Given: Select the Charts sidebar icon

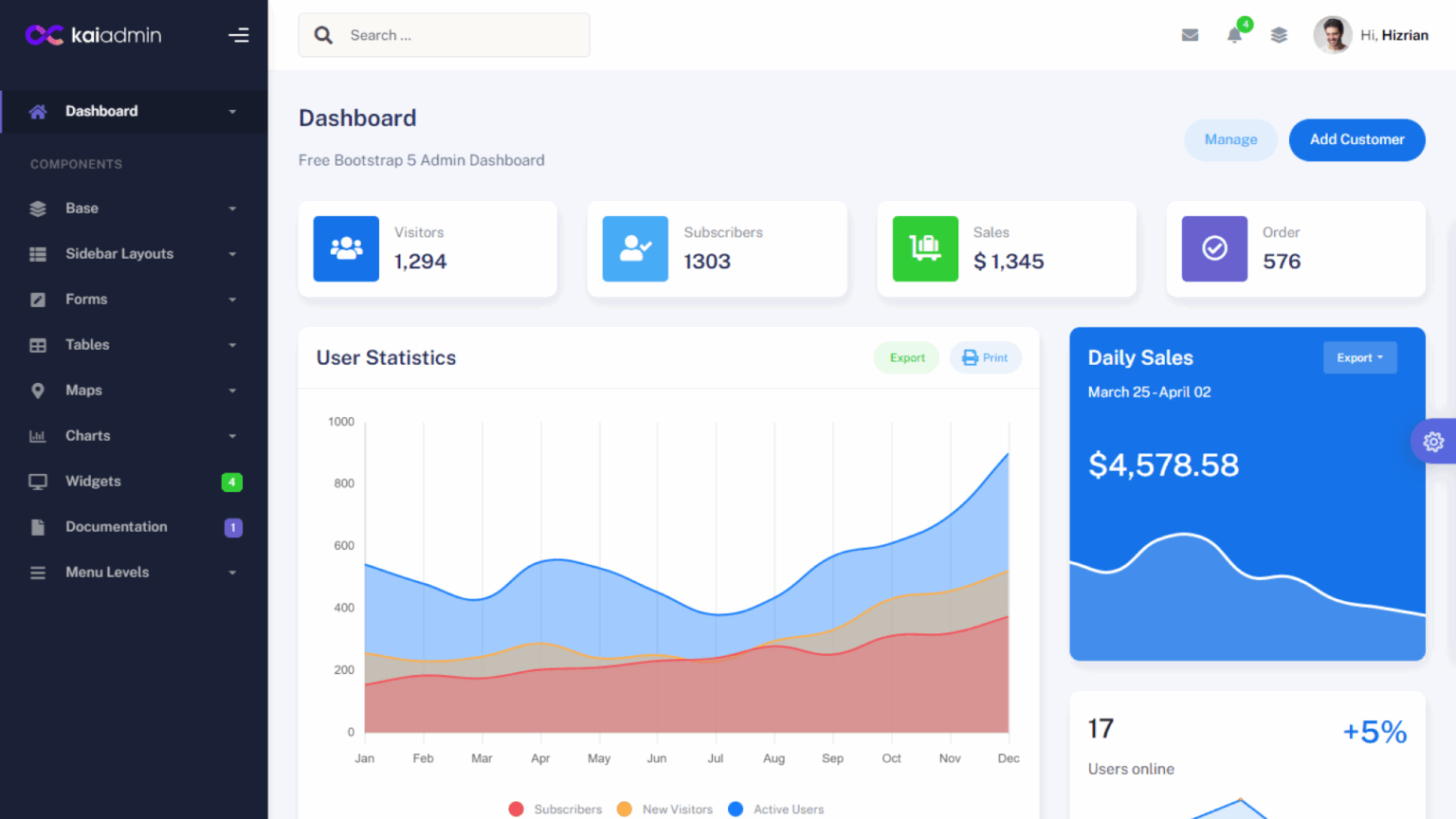Looking at the screenshot, I should (37, 436).
